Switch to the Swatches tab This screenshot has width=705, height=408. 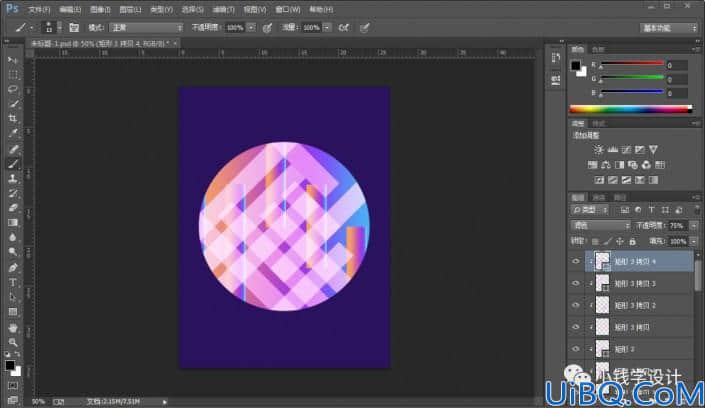(598, 49)
